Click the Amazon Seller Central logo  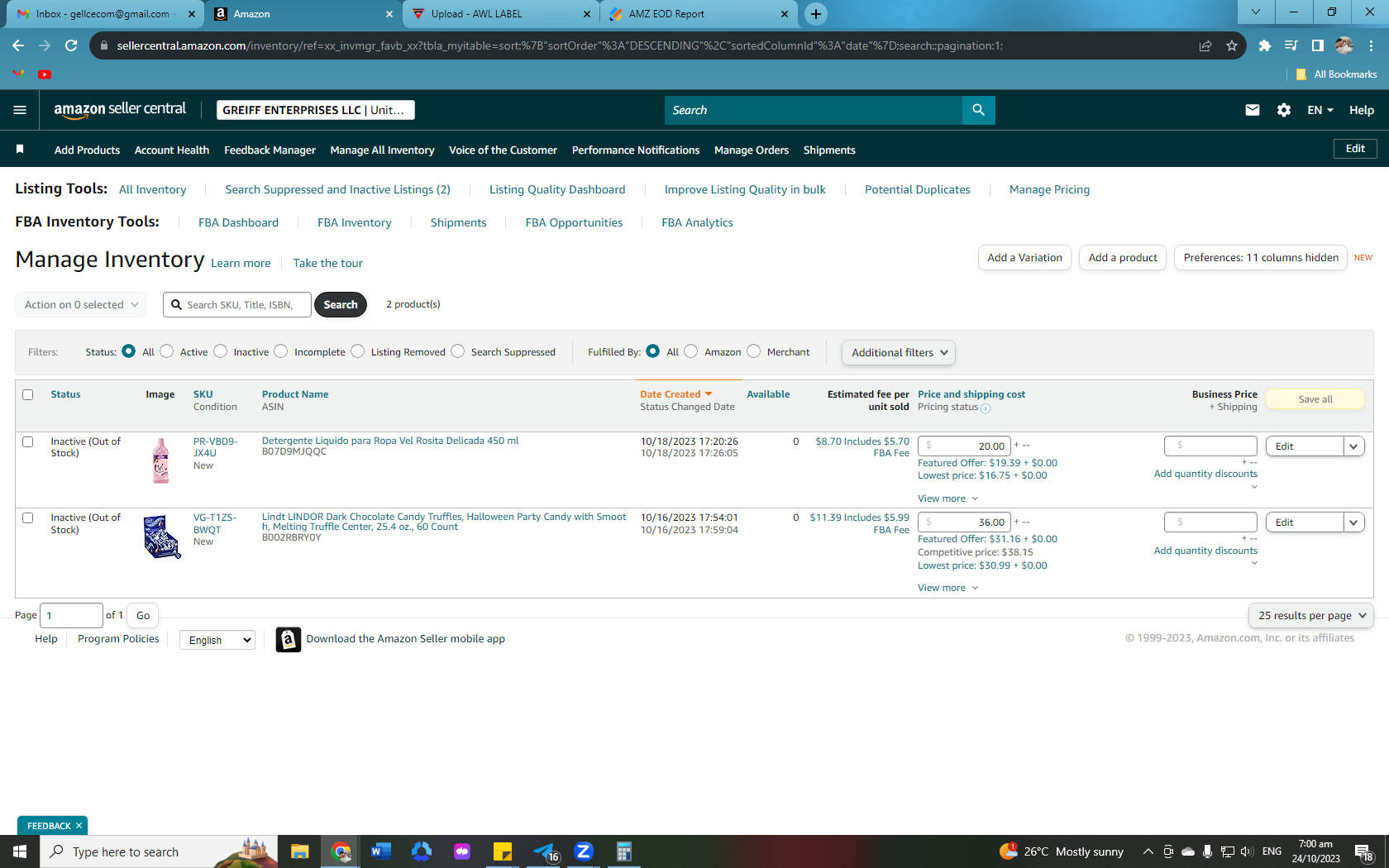click(x=120, y=110)
